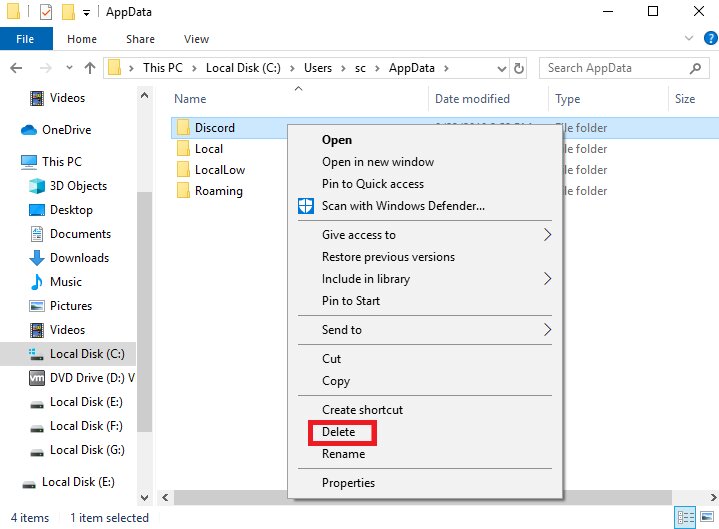
Task: Sort by the Type column header
Action: point(568,99)
